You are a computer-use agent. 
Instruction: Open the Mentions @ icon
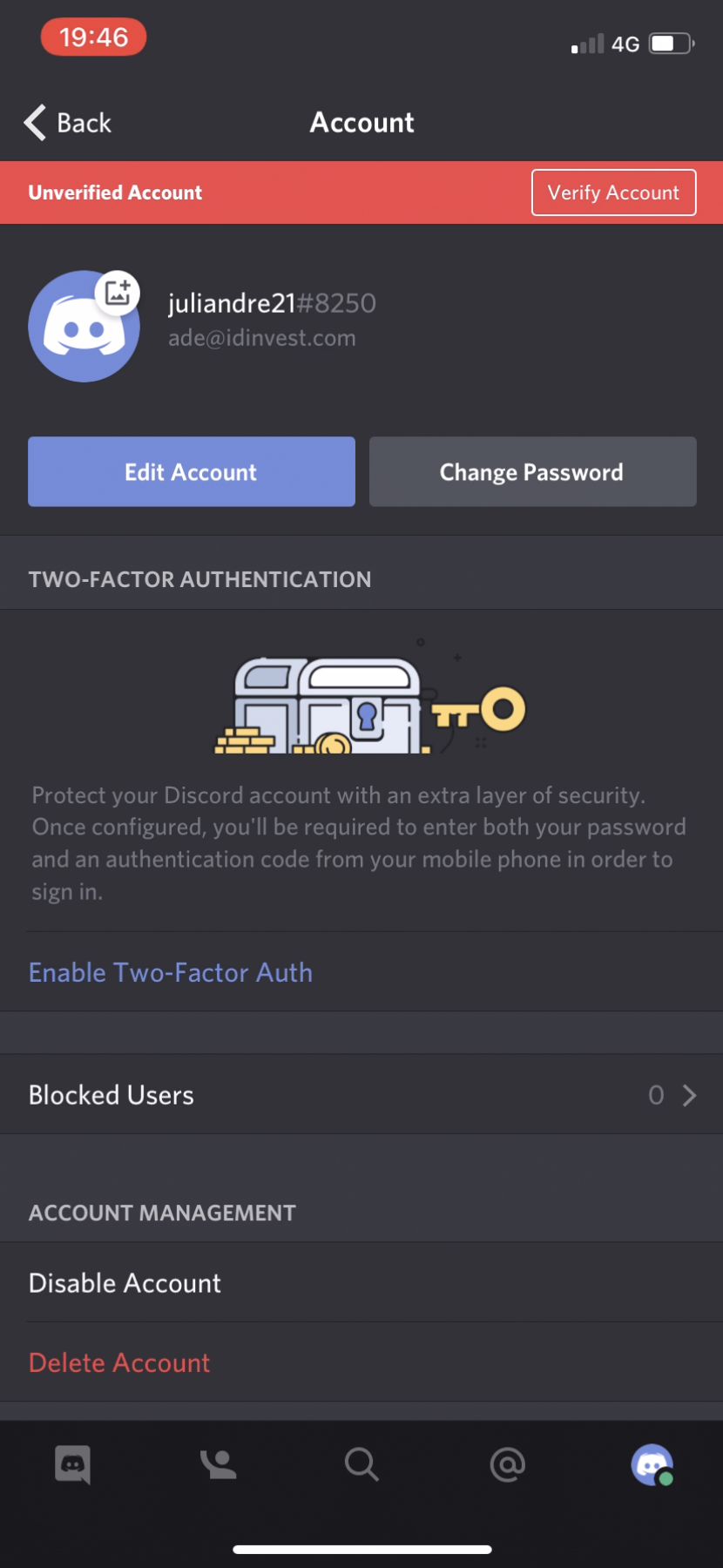pos(506,1464)
